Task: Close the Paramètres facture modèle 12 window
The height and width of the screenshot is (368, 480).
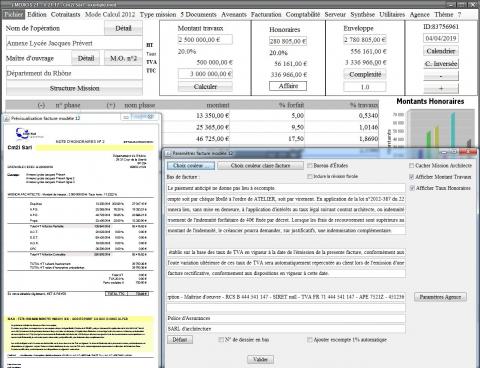Action: [x=468, y=153]
